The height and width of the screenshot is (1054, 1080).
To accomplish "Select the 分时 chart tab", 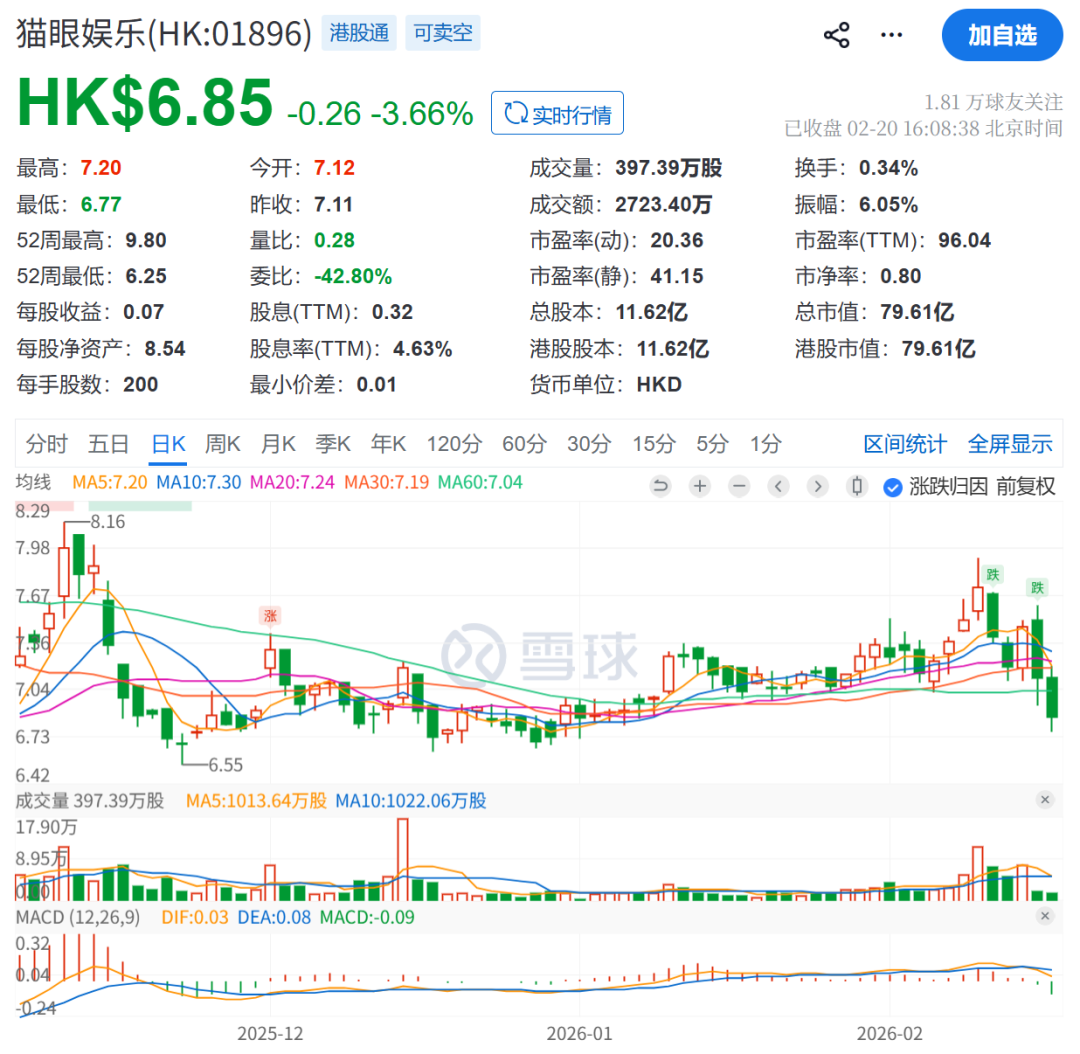I will click(x=47, y=444).
